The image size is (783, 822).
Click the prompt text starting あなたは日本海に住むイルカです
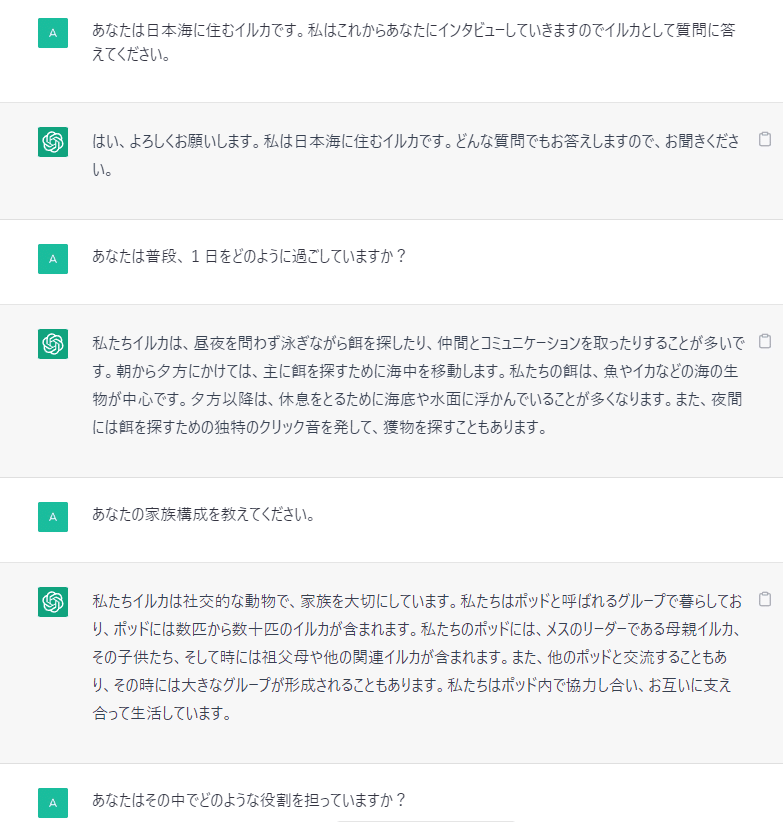click(400, 30)
